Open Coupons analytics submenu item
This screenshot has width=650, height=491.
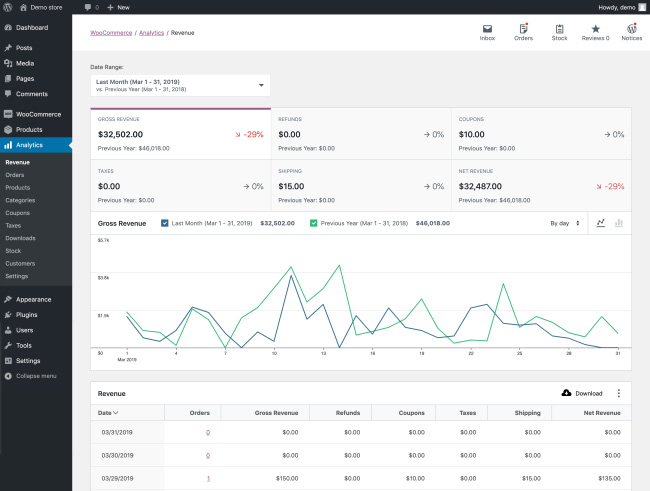point(17,213)
